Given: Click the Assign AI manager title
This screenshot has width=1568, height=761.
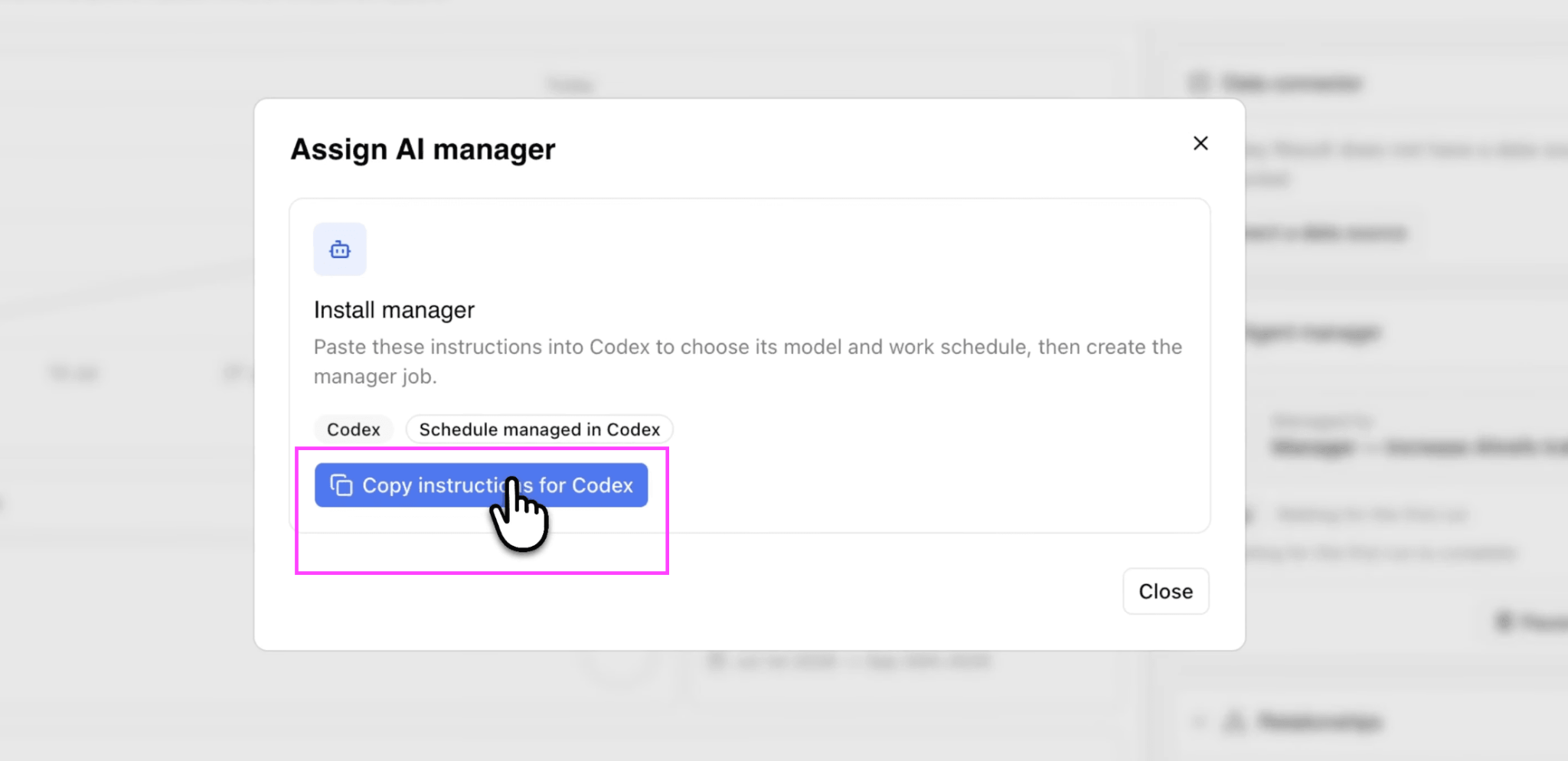Looking at the screenshot, I should point(423,149).
